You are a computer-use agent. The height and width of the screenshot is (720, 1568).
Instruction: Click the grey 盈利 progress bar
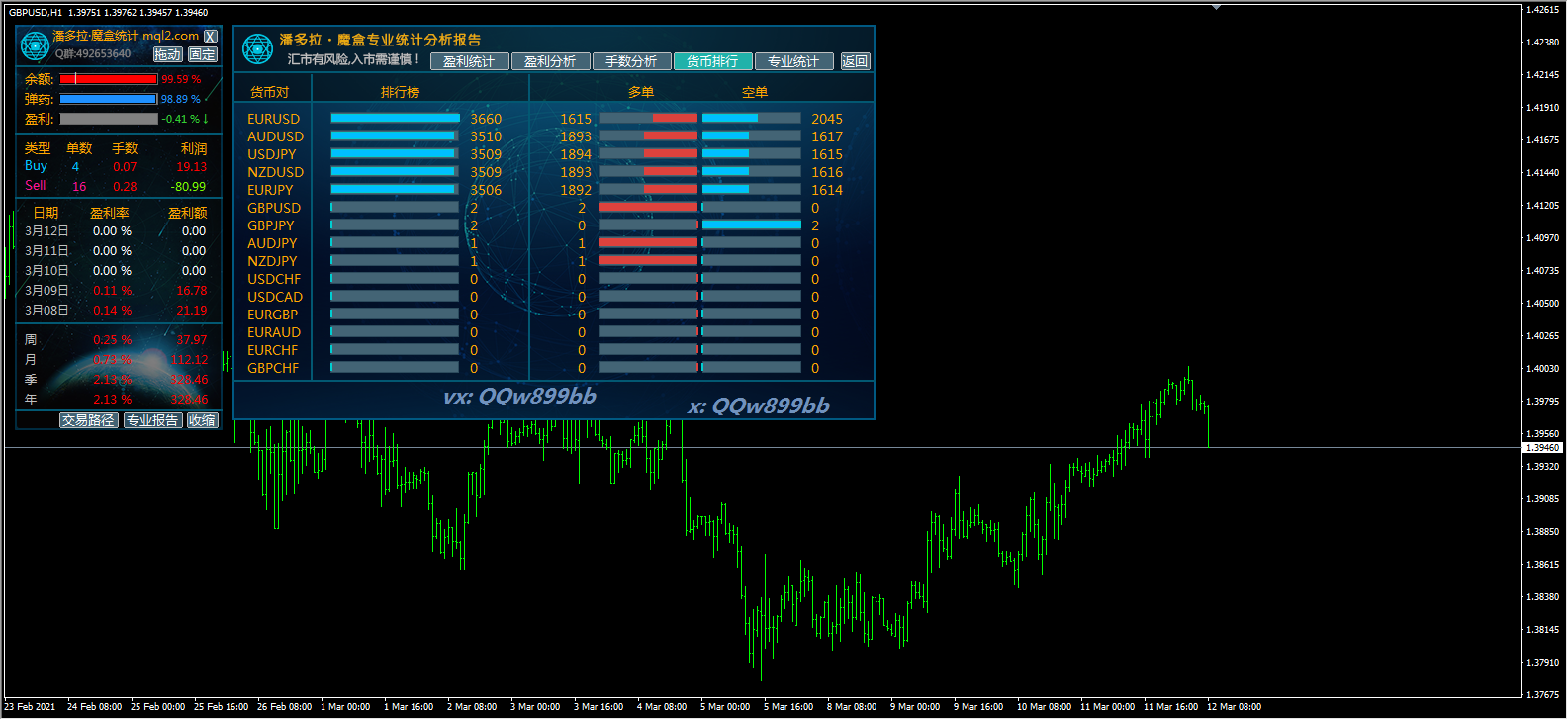click(x=109, y=119)
